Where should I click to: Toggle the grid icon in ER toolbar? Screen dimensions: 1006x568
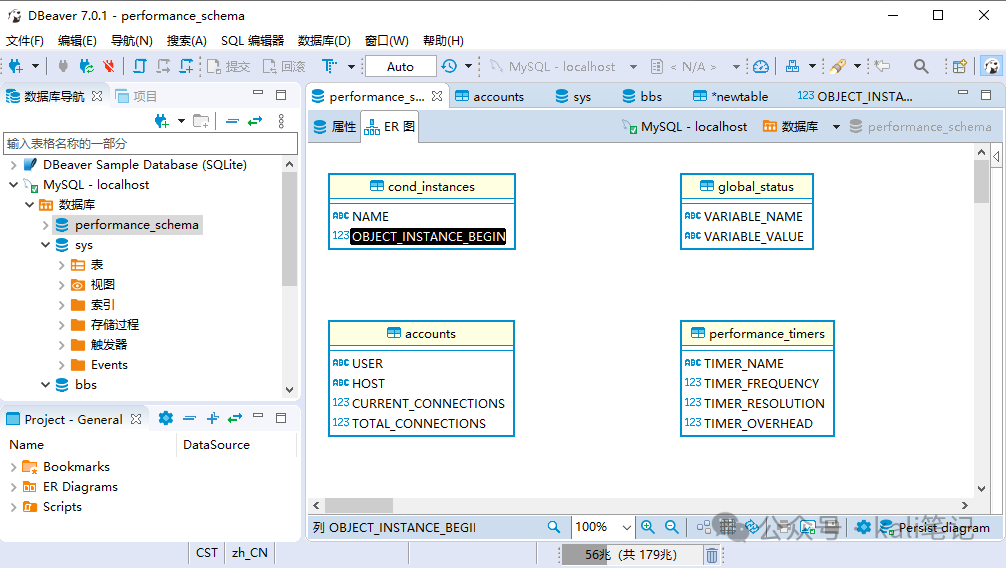coord(727,527)
